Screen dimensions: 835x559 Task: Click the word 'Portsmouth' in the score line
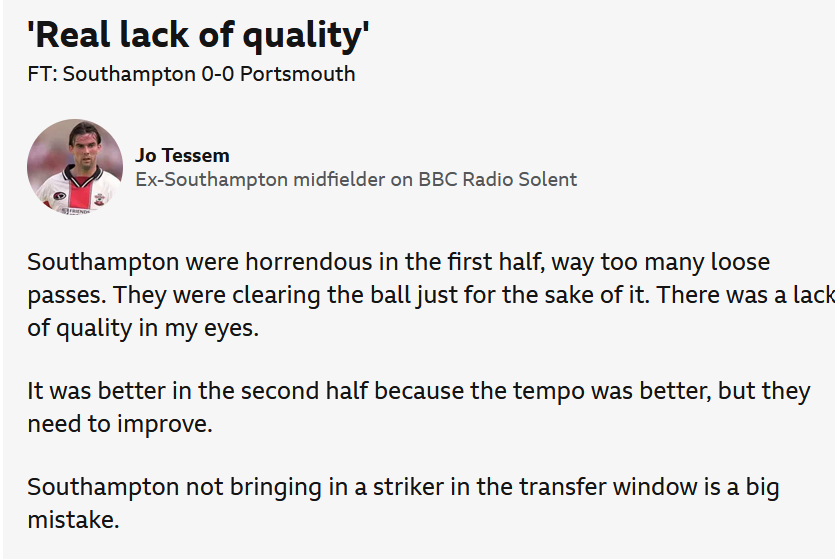point(298,73)
